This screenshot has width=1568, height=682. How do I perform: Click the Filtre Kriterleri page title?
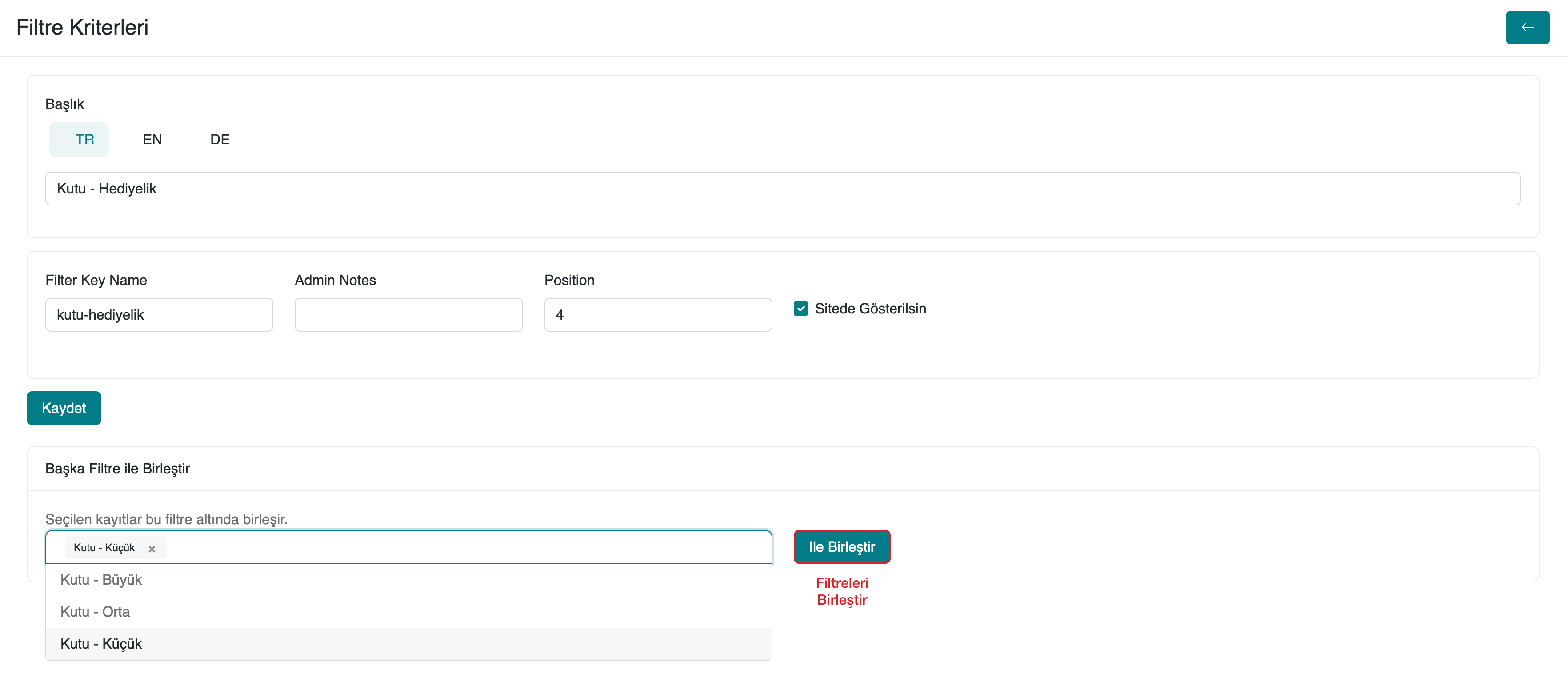tap(82, 28)
